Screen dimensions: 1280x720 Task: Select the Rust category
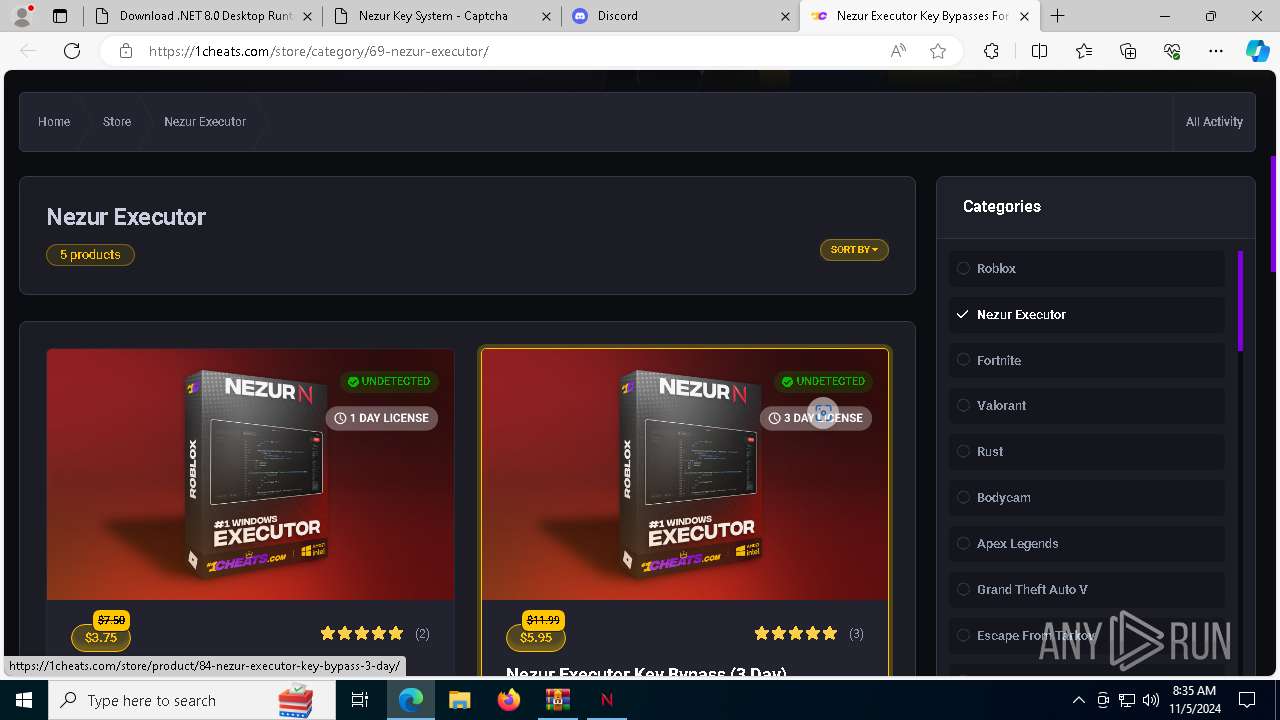1087,451
